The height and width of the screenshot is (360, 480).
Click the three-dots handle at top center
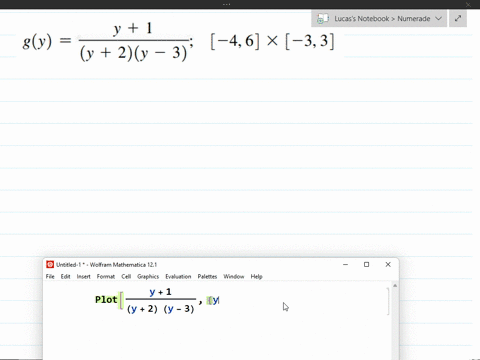tap(227, 4)
